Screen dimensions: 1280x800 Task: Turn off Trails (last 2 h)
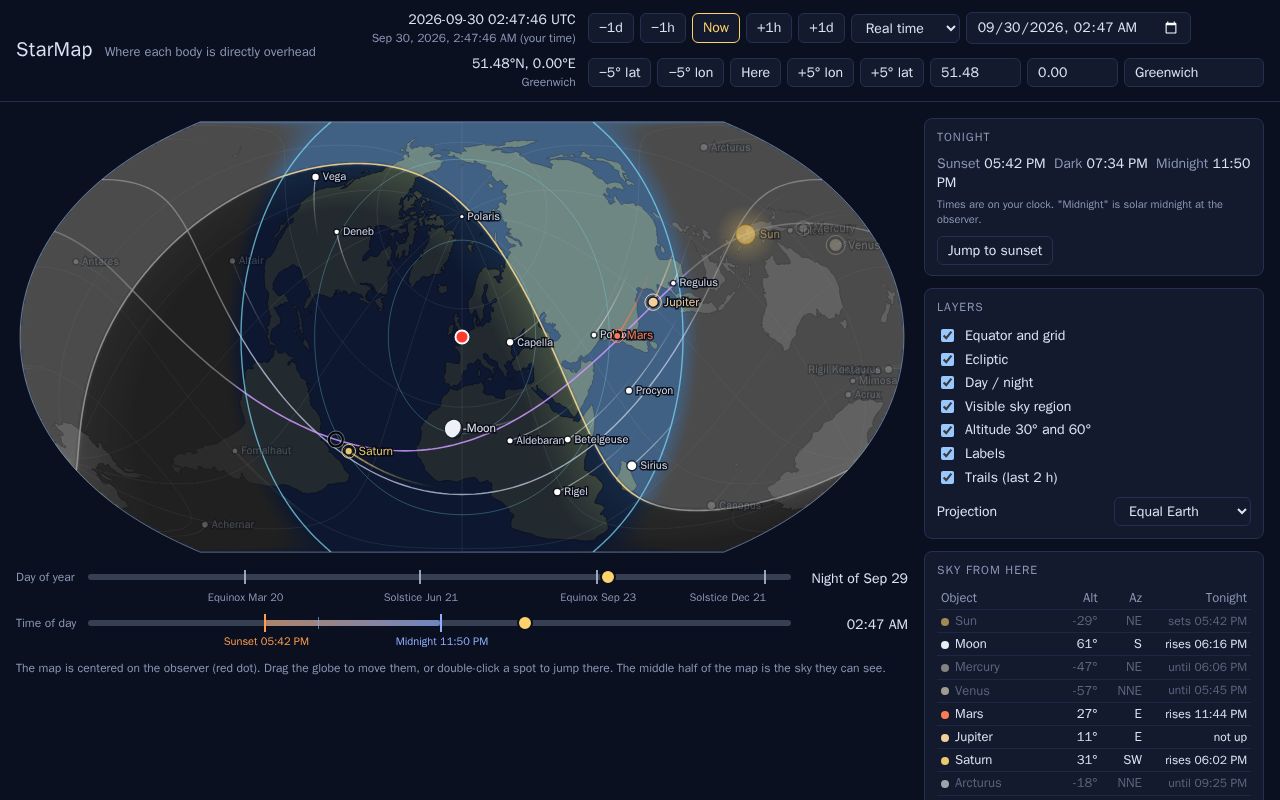click(947, 478)
